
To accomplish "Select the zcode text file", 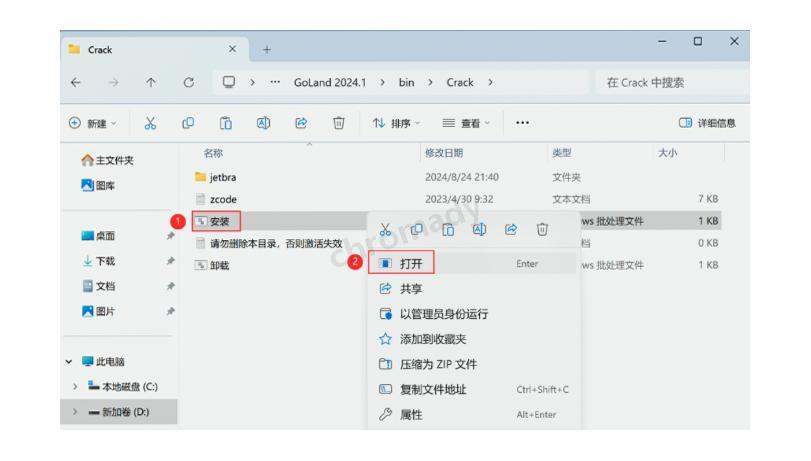I will click(216, 199).
